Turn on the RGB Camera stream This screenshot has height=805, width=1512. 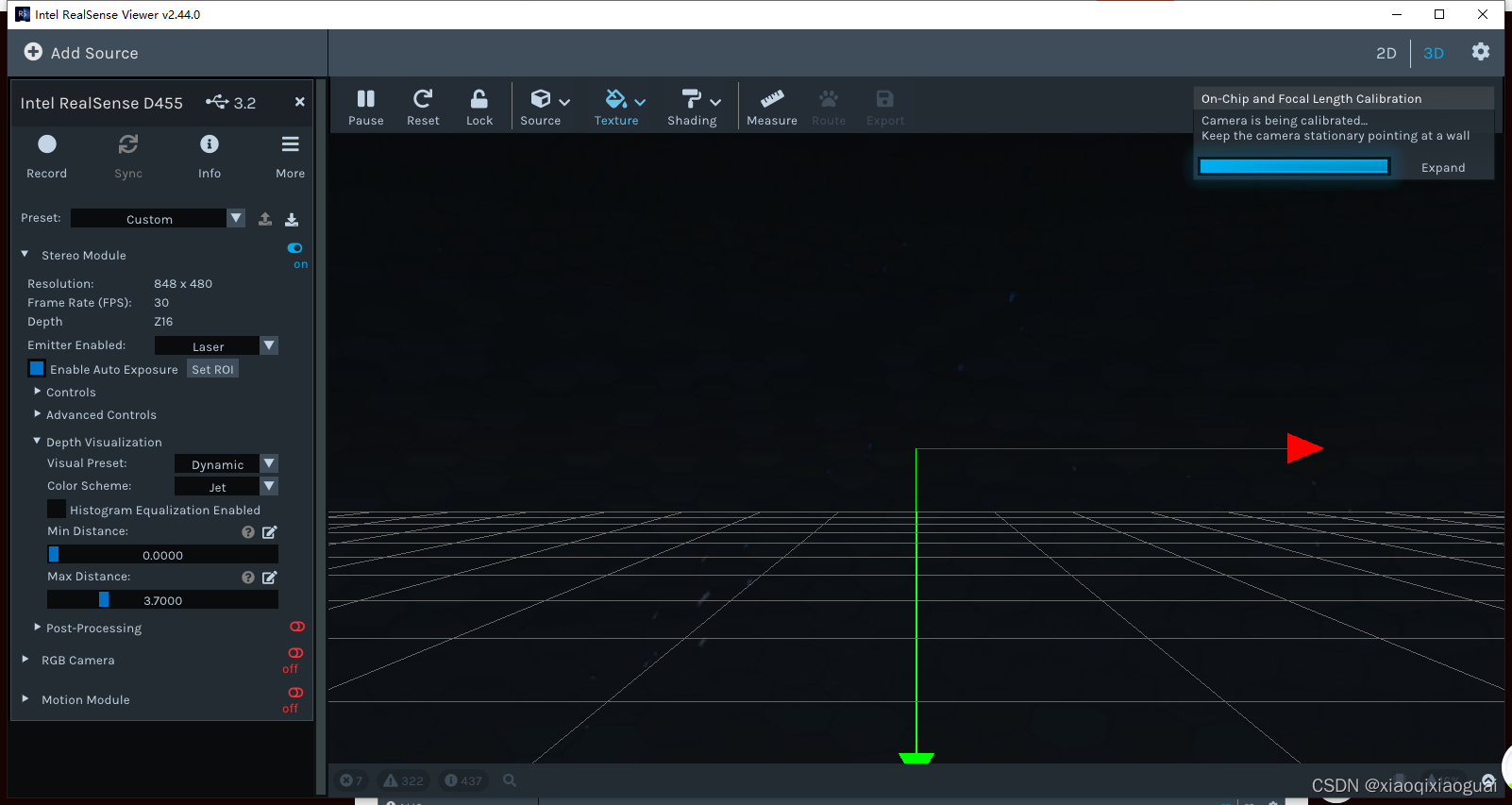click(295, 653)
